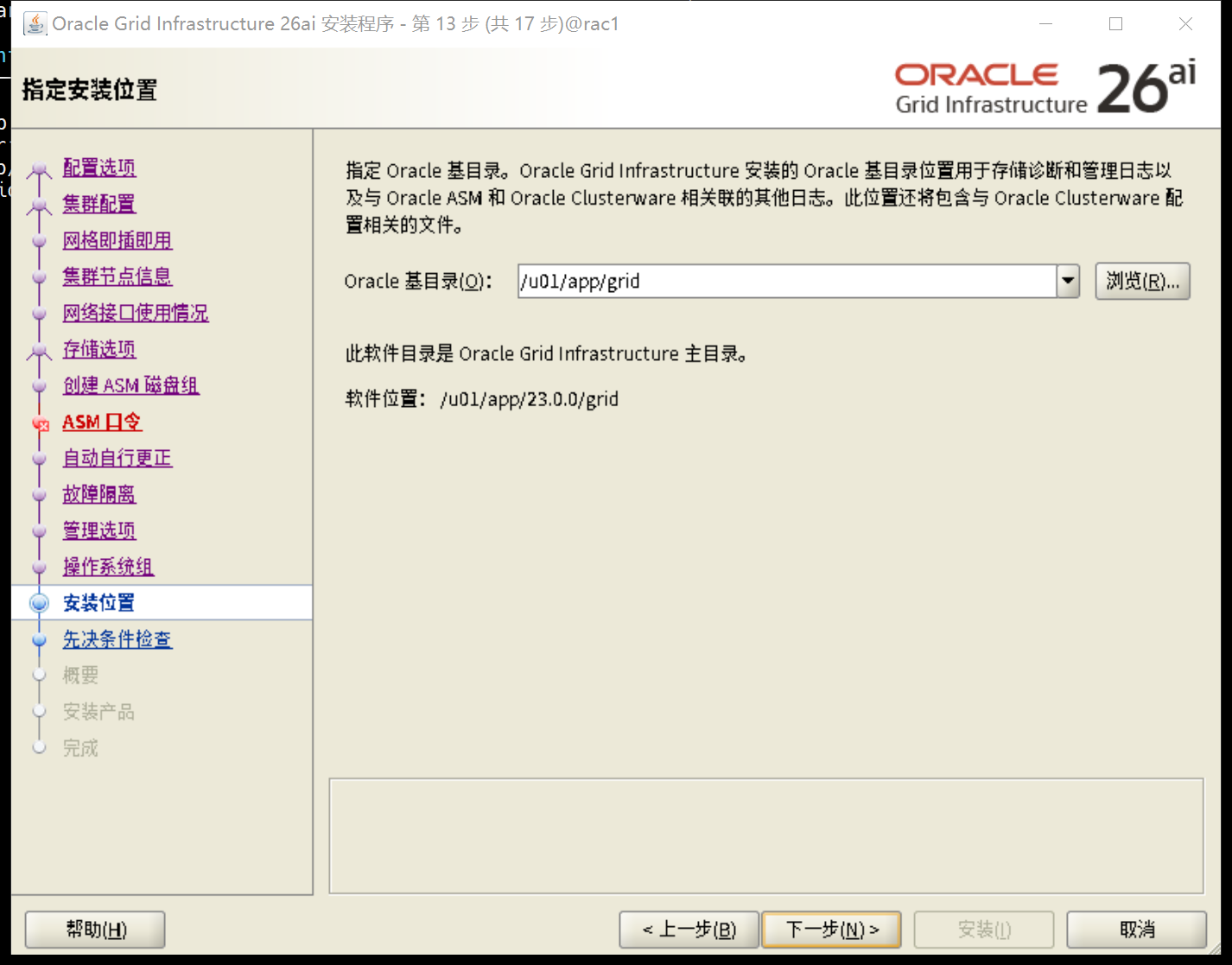Click the red error icon beside ASM 口令
Viewport: 1232px width, 965px height.
point(40,423)
